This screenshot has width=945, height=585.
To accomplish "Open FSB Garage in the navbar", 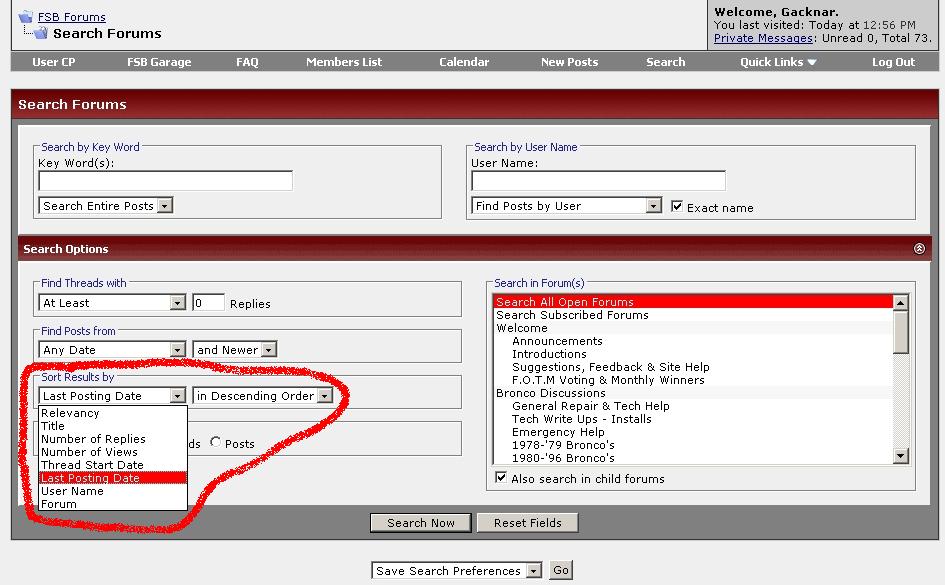I will (159, 62).
